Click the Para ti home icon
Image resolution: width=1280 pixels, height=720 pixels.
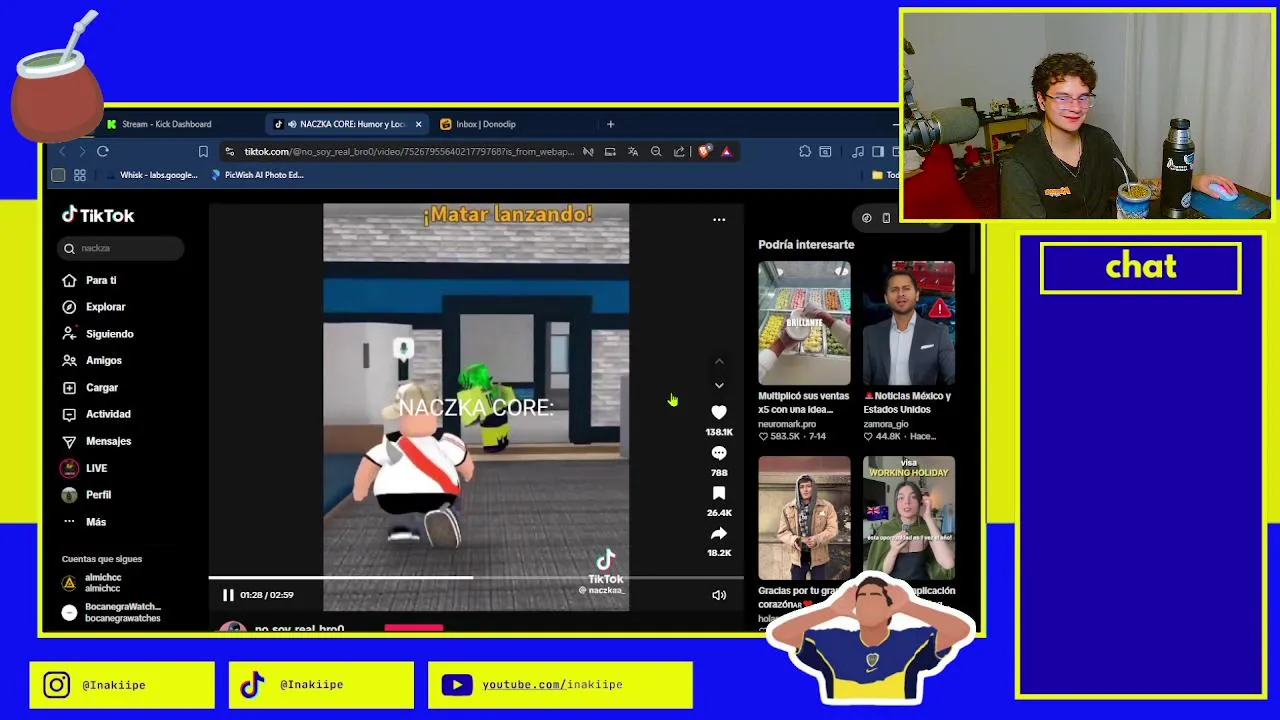69,280
